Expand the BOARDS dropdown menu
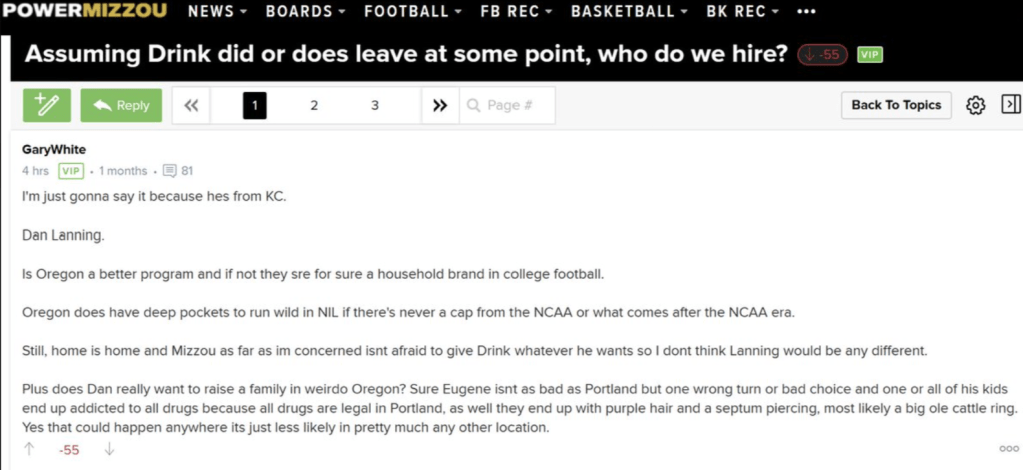Image resolution: width=1023 pixels, height=470 pixels. click(305, 12)
